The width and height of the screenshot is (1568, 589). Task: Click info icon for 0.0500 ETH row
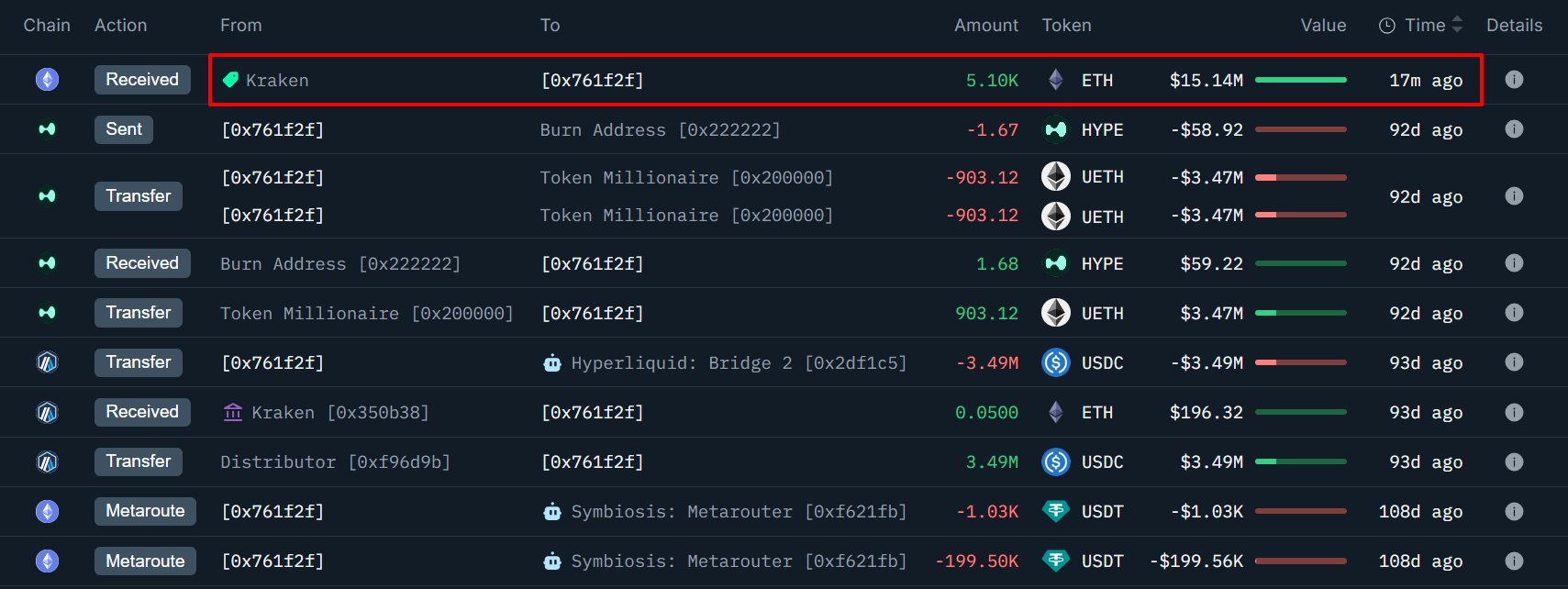(1514, 412)
